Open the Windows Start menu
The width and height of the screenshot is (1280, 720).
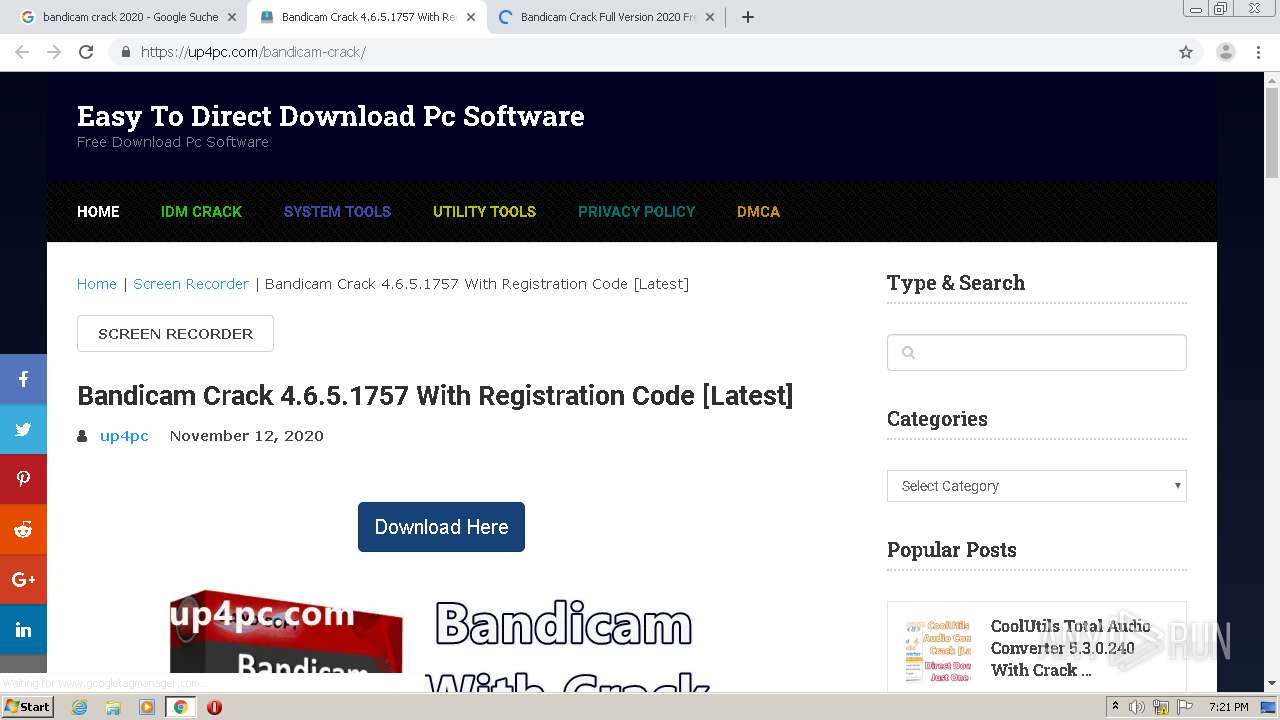click(x=27, y=707)
